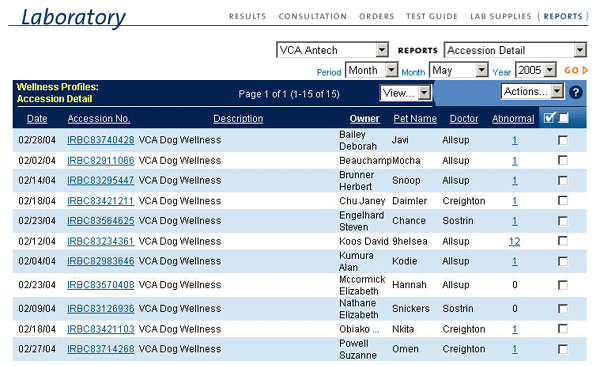
Task: Click abnormal count 1 for Daimler
Action: [515, 201]
